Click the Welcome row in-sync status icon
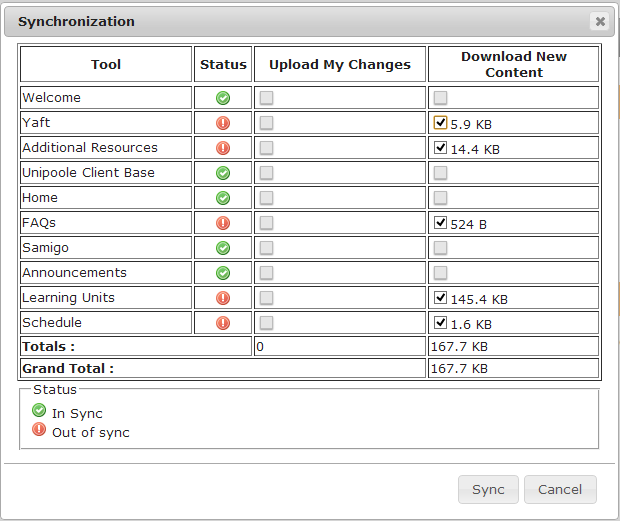 pos(223,98)
